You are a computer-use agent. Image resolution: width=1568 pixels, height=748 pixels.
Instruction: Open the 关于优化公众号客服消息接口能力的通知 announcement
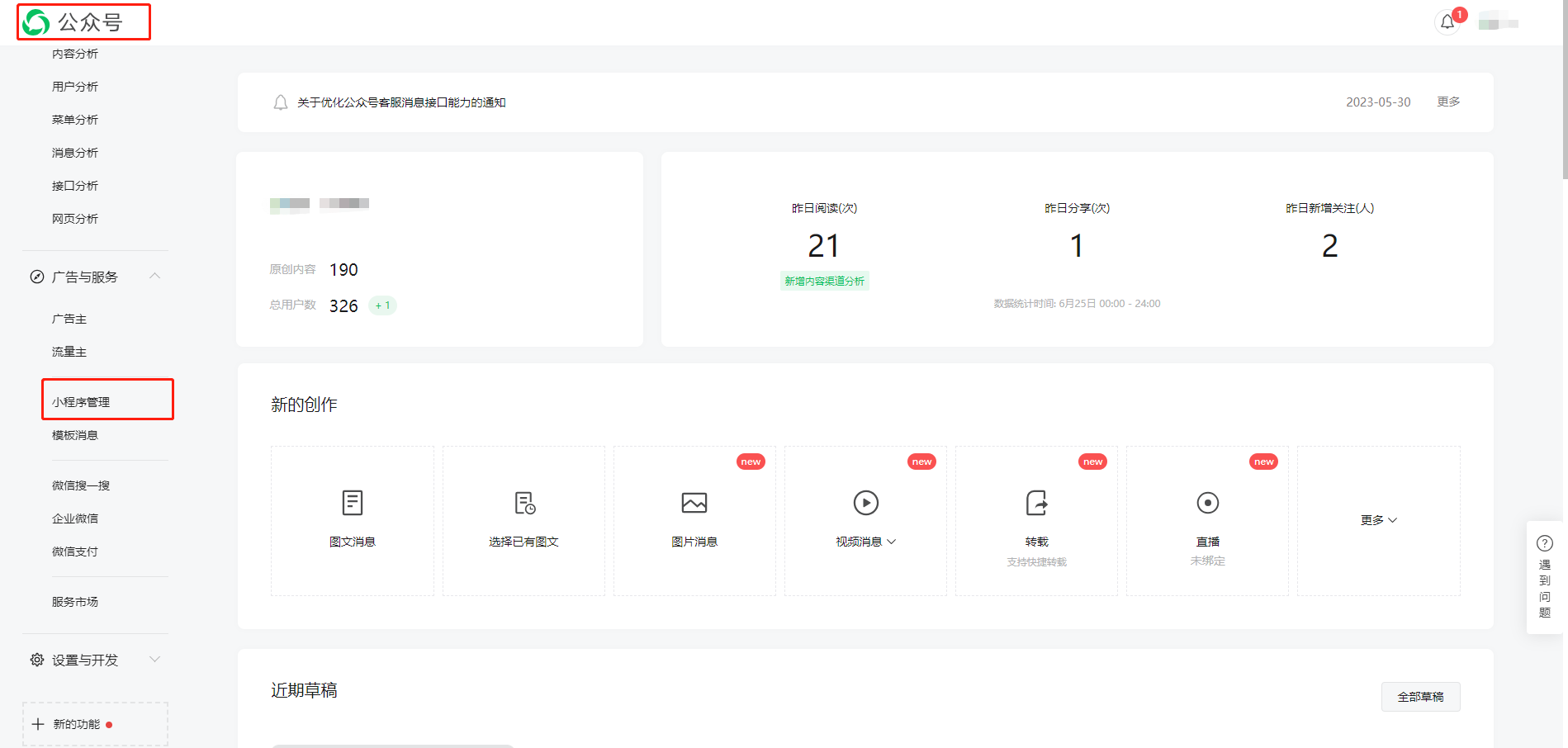[x=401, y=102]
